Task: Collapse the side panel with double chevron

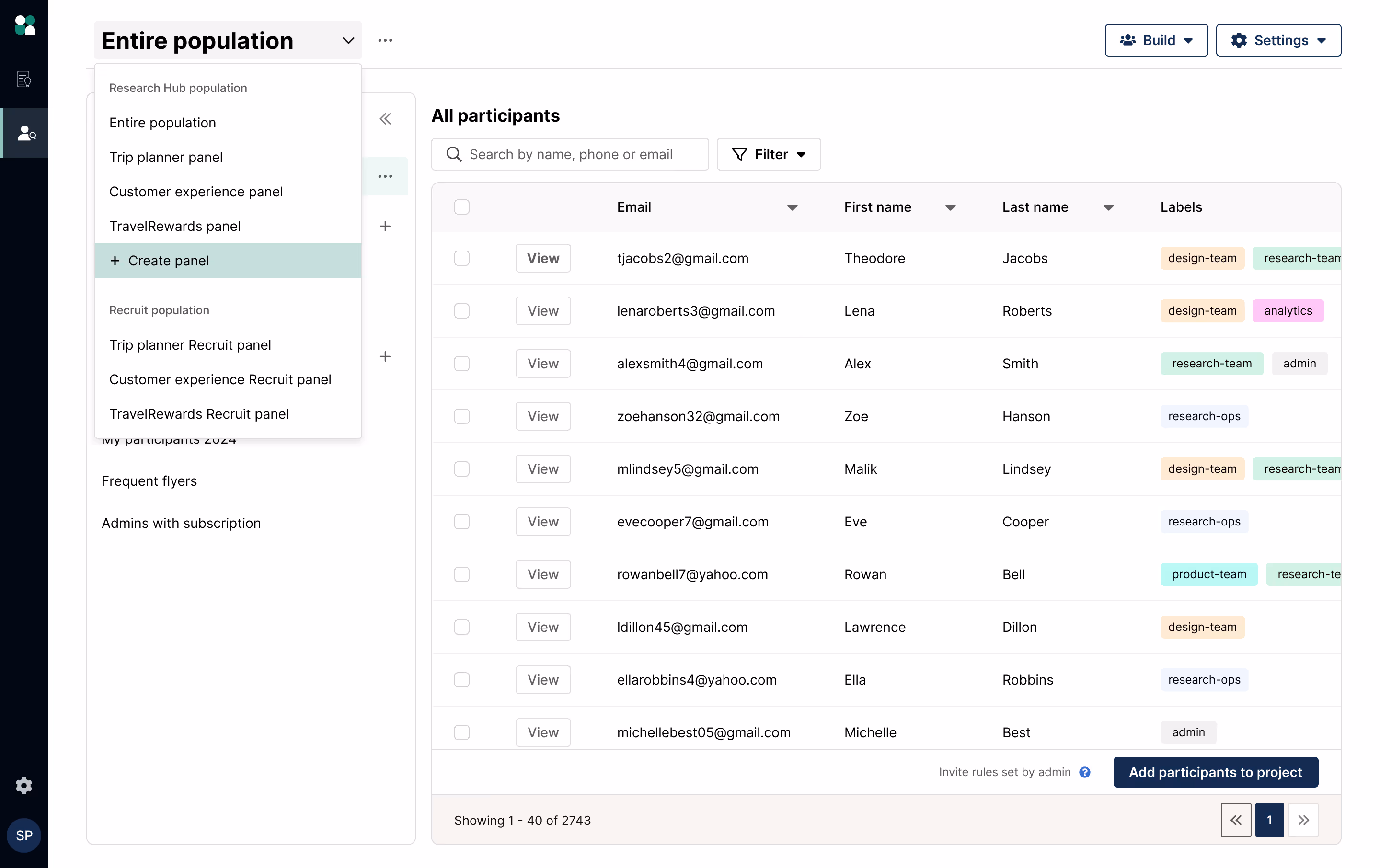Action: (385, 119)
